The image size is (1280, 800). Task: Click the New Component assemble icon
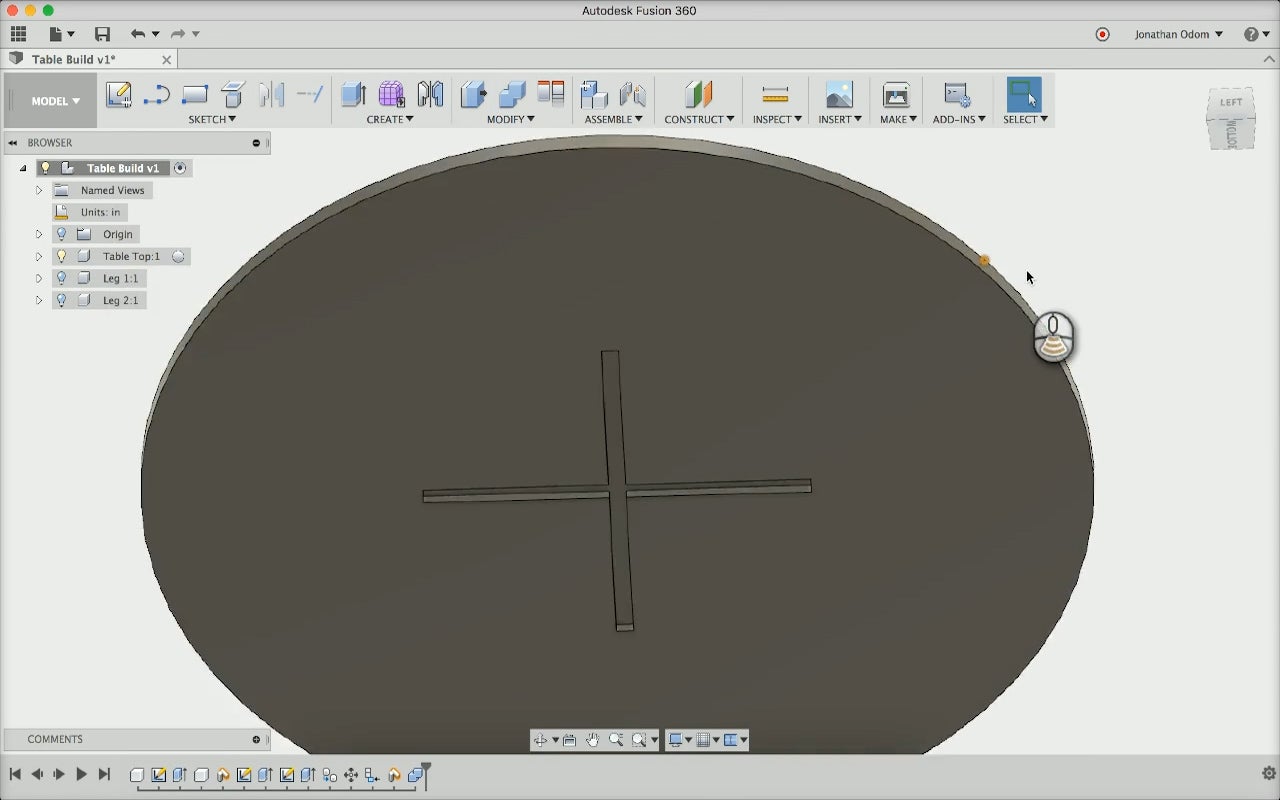594,95
